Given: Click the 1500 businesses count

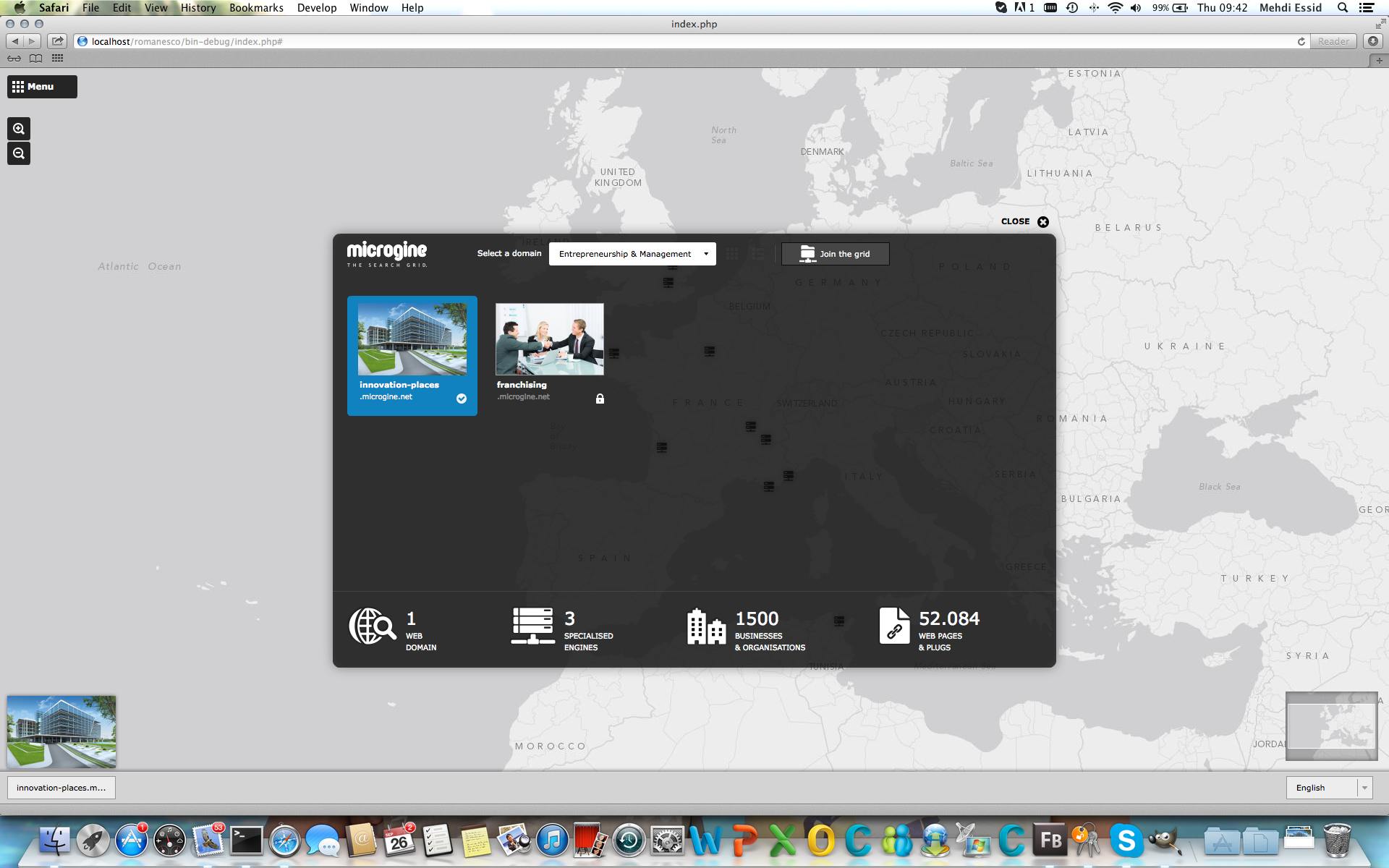Looking at the screenshot, I should click(x=757, y=618).
